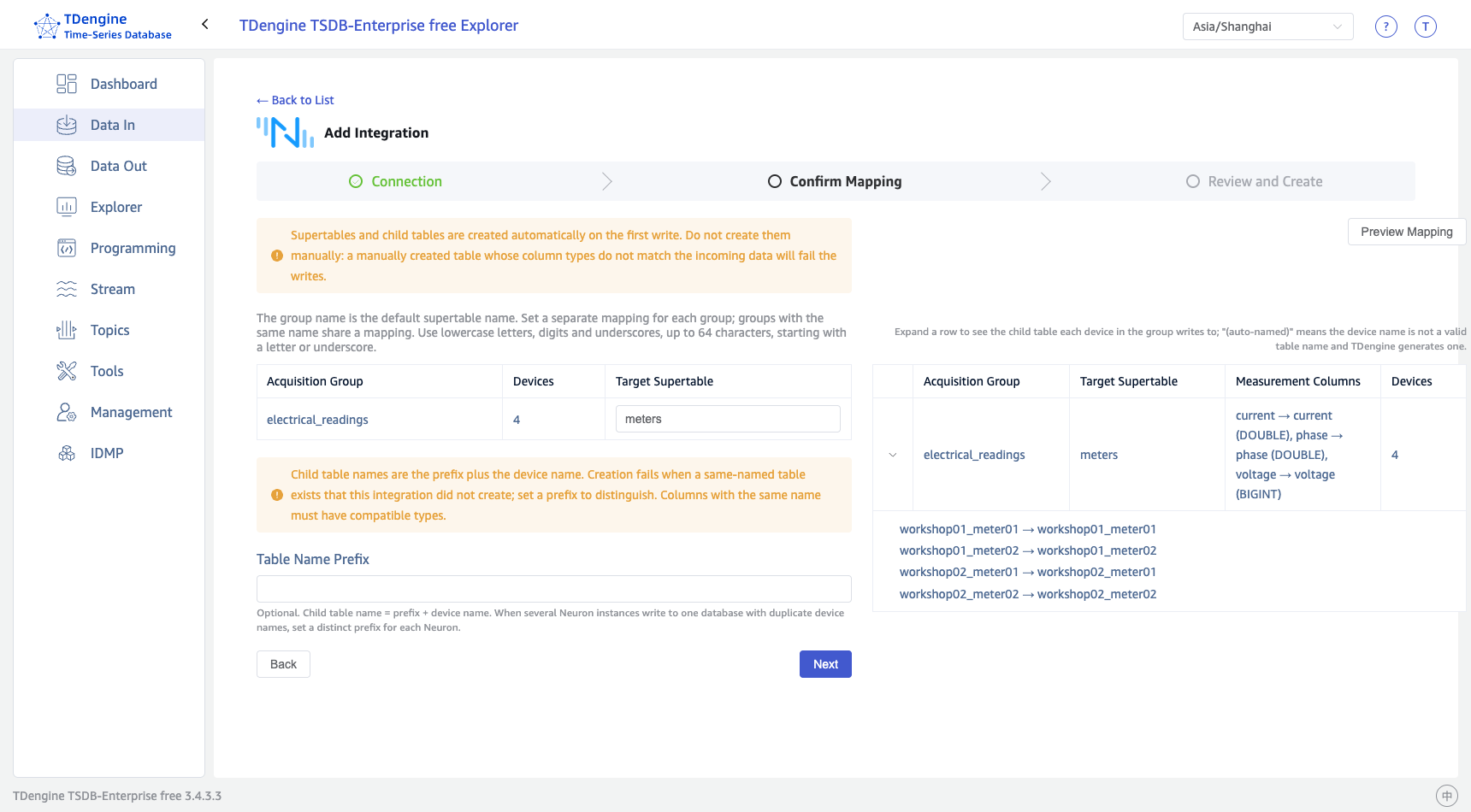Click the Topics icon in sidebar
The width and height of the screenshot is (1471, 812).
pos(67,330)
